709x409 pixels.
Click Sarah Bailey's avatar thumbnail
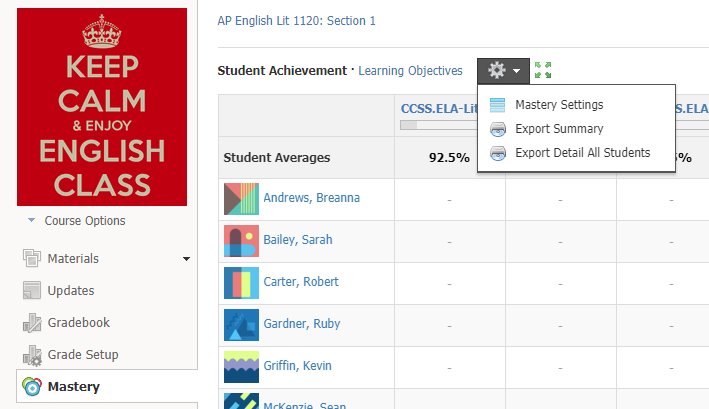[241, 241]
